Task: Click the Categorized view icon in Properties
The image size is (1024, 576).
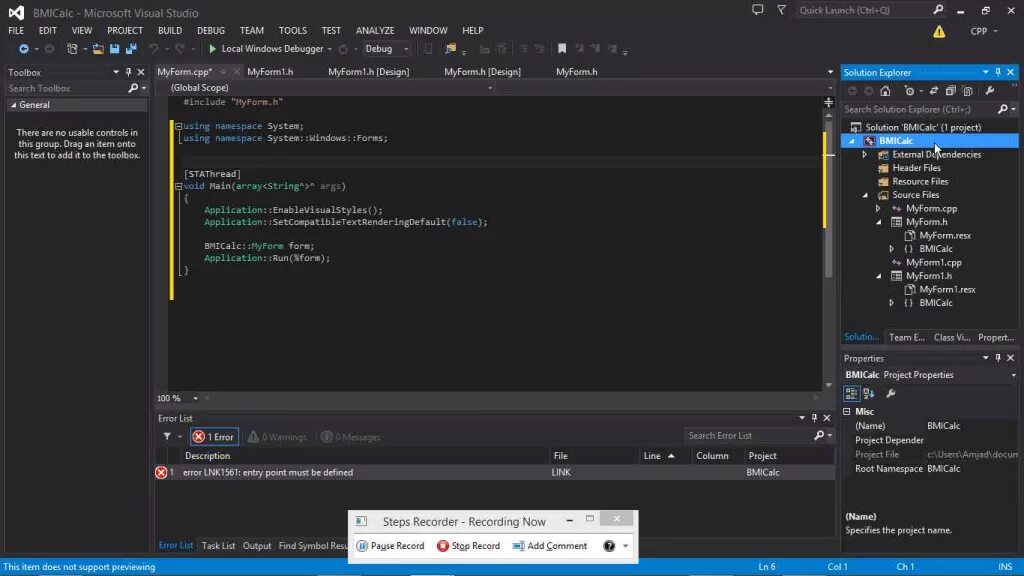Action: pyautogui.click(x=851, y=393)
